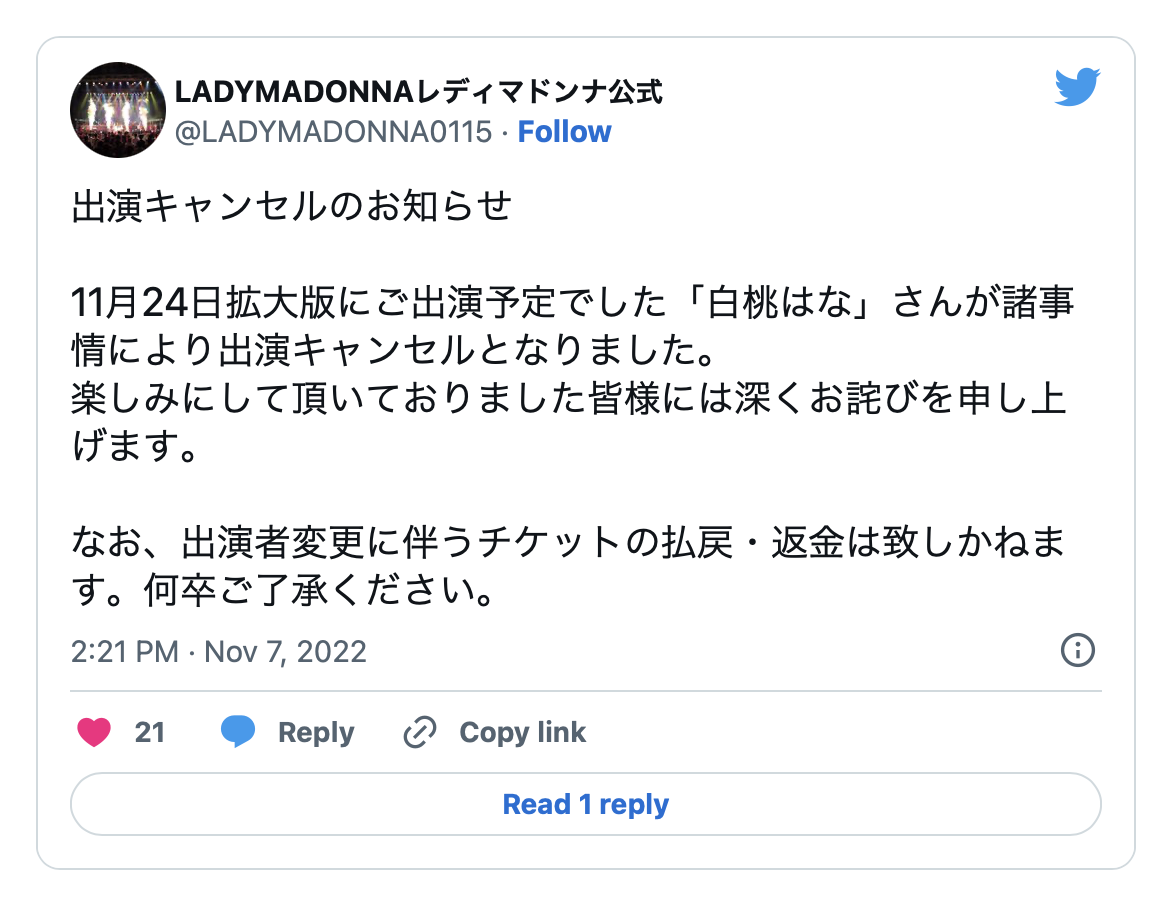Screen dimensions: 1156x906
Task: Click the Twitter bird logo
Action: [1077, 88]
